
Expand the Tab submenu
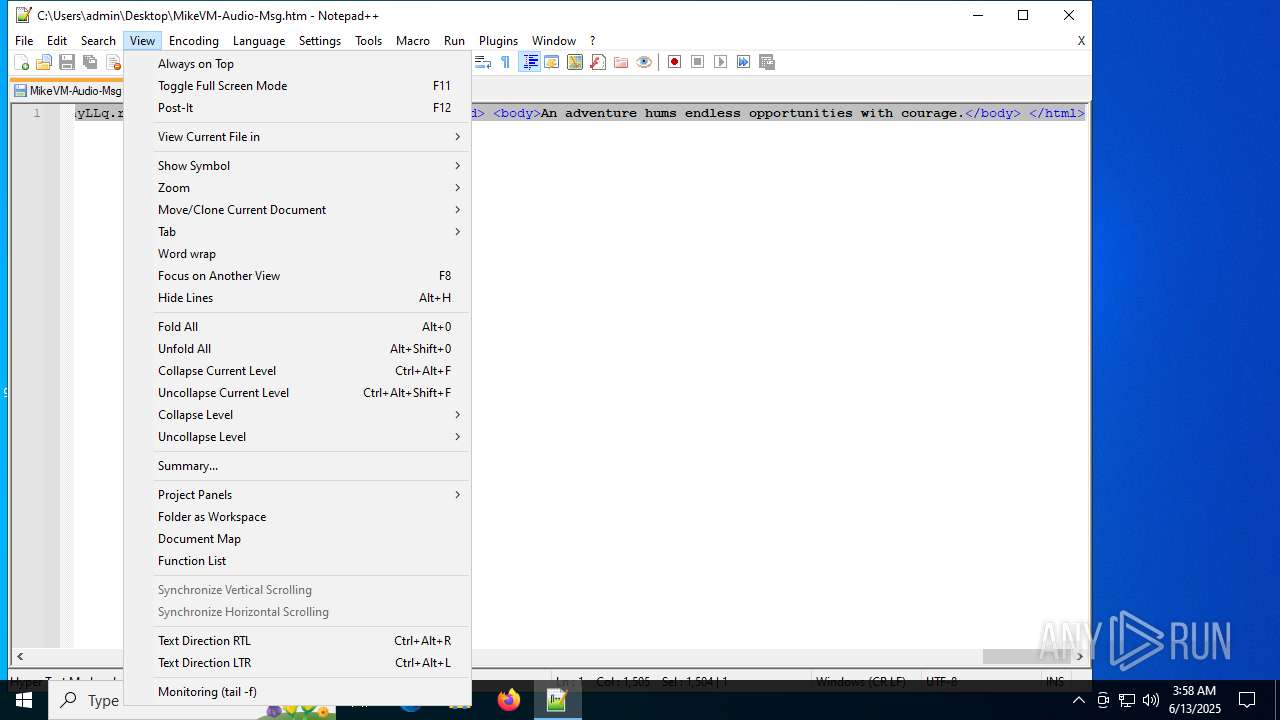297,232
